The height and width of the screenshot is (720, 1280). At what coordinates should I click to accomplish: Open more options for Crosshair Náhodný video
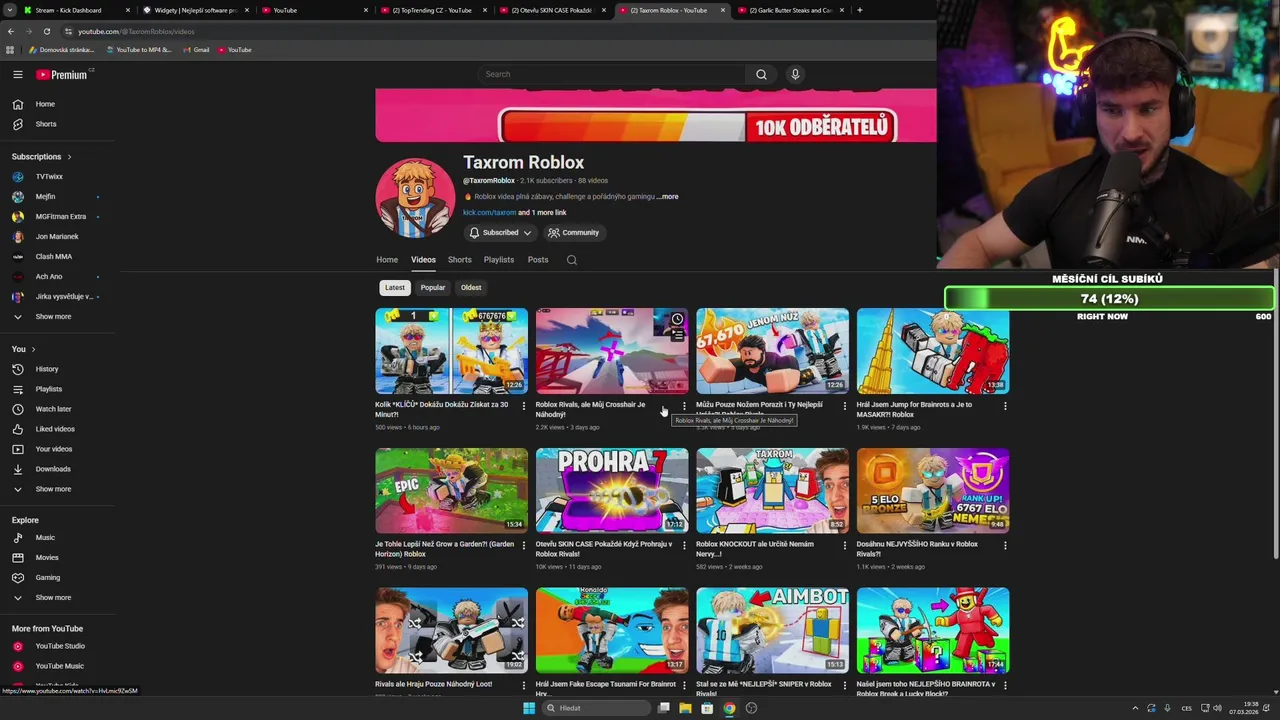pyautogui.click(x=684, y=406)
